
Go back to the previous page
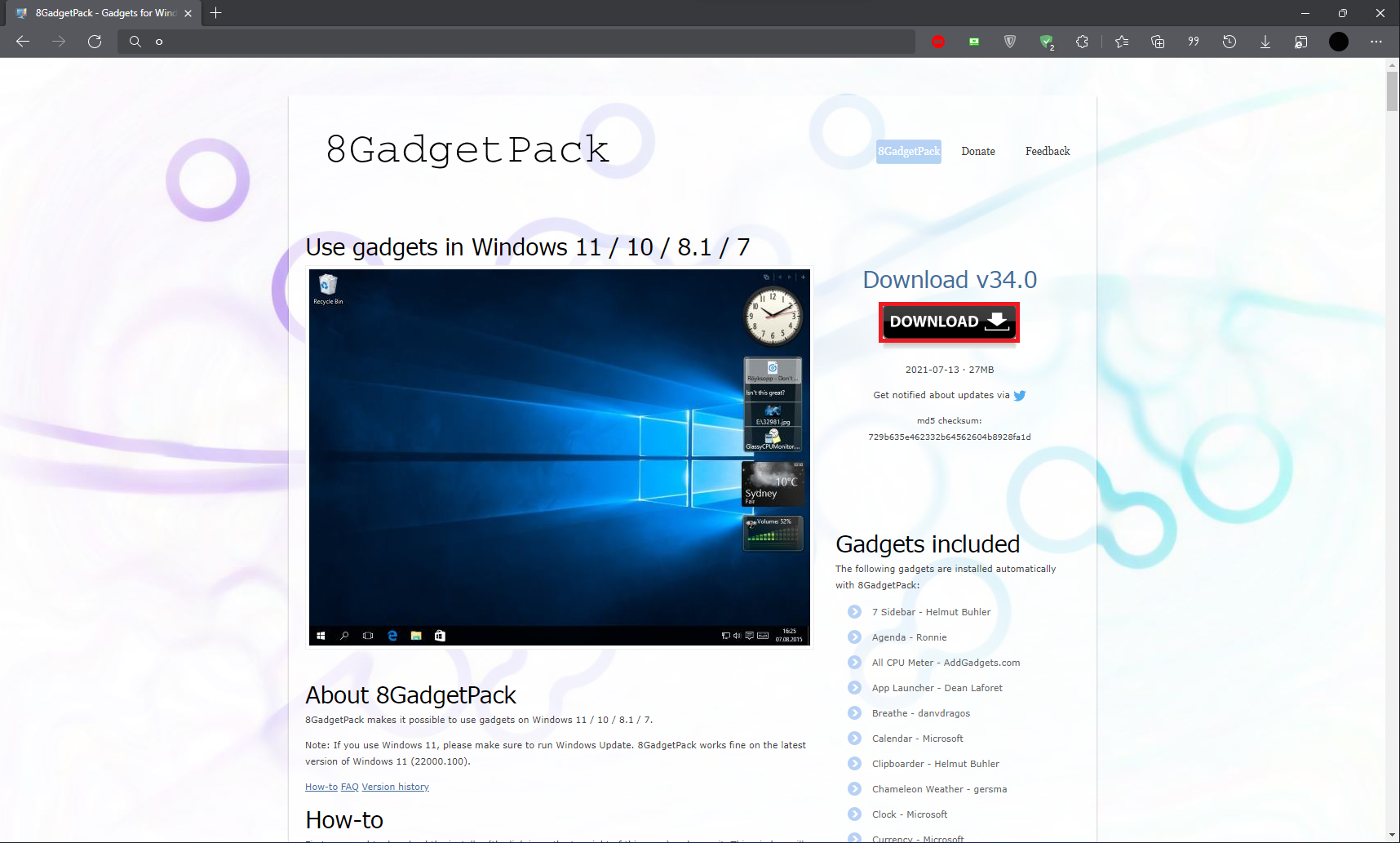[23, 42]
